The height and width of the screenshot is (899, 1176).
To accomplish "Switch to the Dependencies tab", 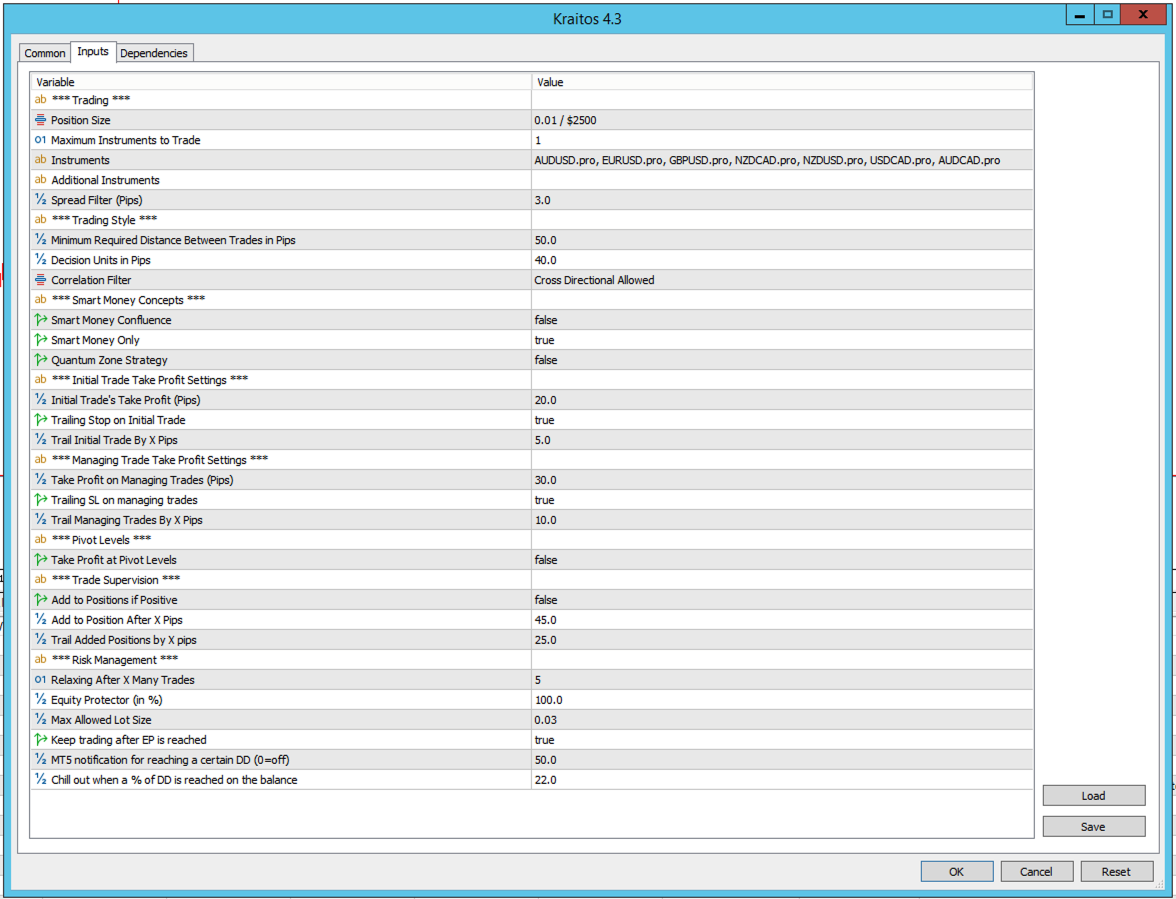I will point(154,53).
